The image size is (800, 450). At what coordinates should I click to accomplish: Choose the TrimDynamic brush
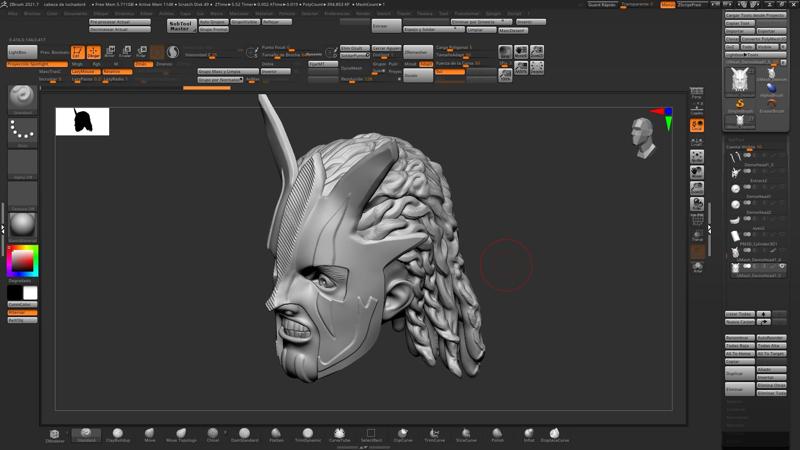308,435
